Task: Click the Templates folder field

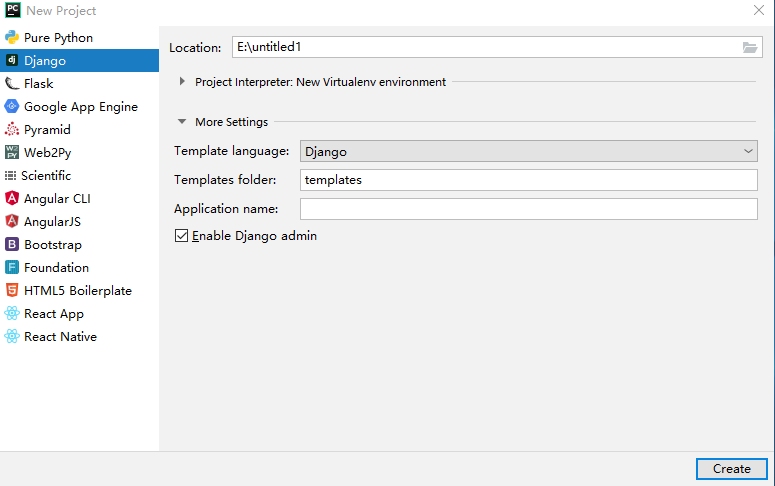Action: [528, 180]
